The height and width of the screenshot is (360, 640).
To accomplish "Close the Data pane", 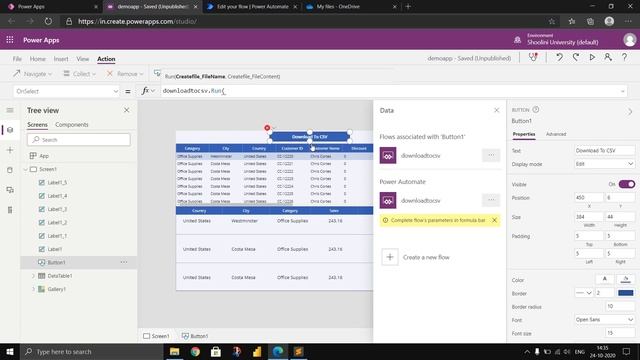I will click(x=496, y=110).
